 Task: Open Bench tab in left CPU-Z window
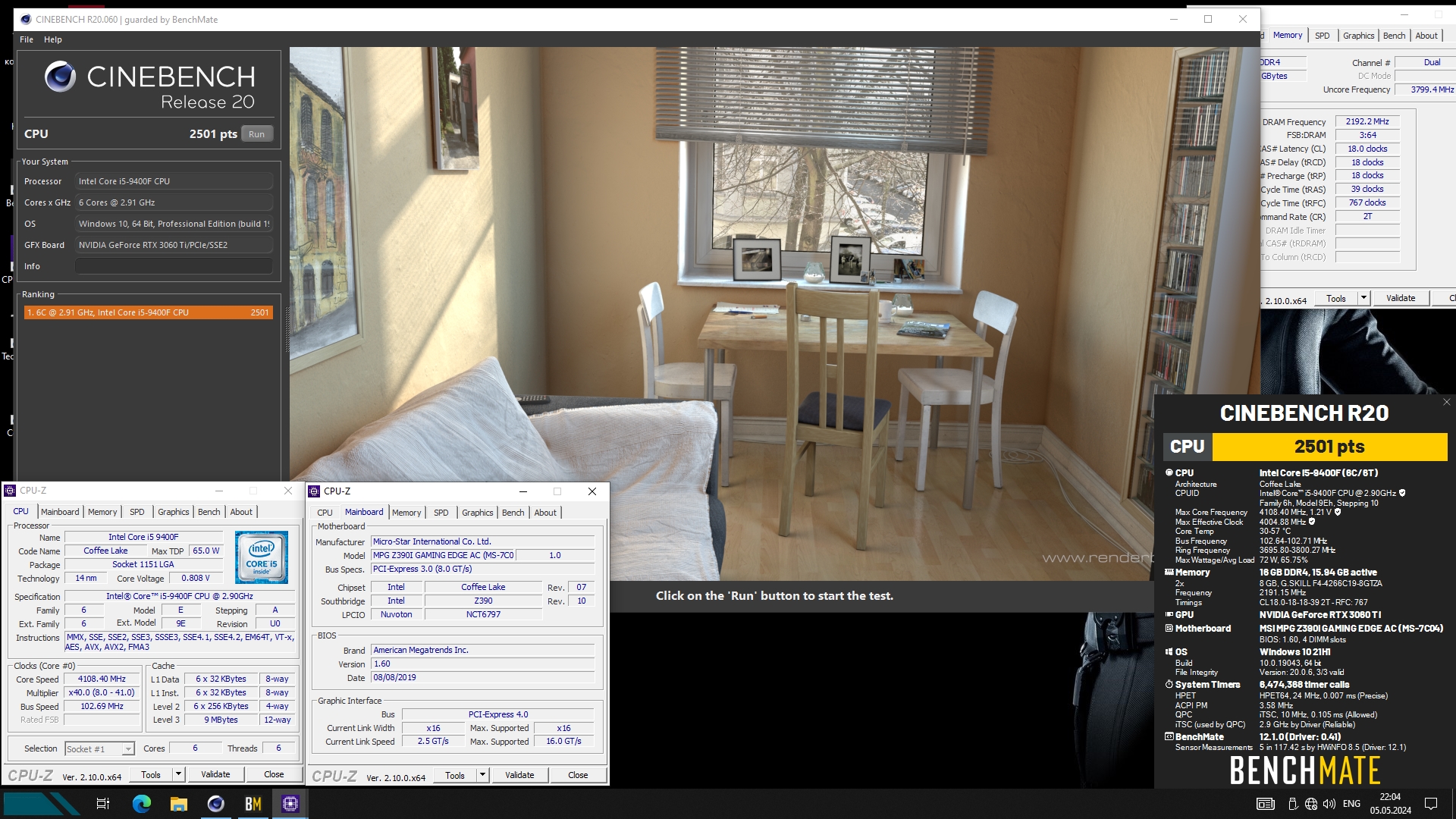coord(209,512)
